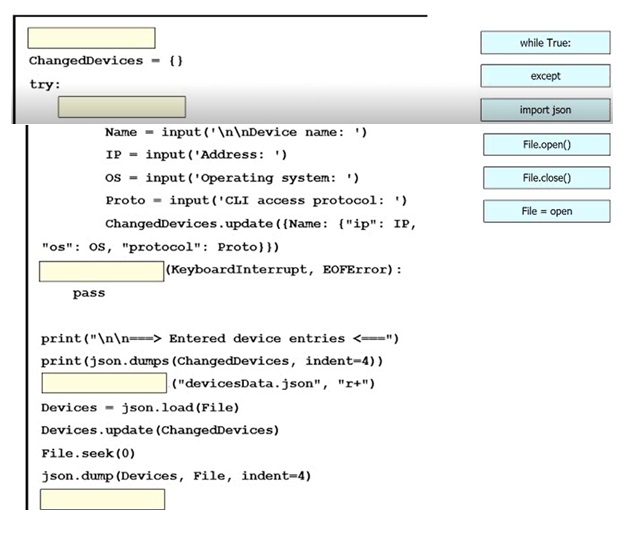
Task: Click the blank below the json.dump line
Action: coord(102,499)
